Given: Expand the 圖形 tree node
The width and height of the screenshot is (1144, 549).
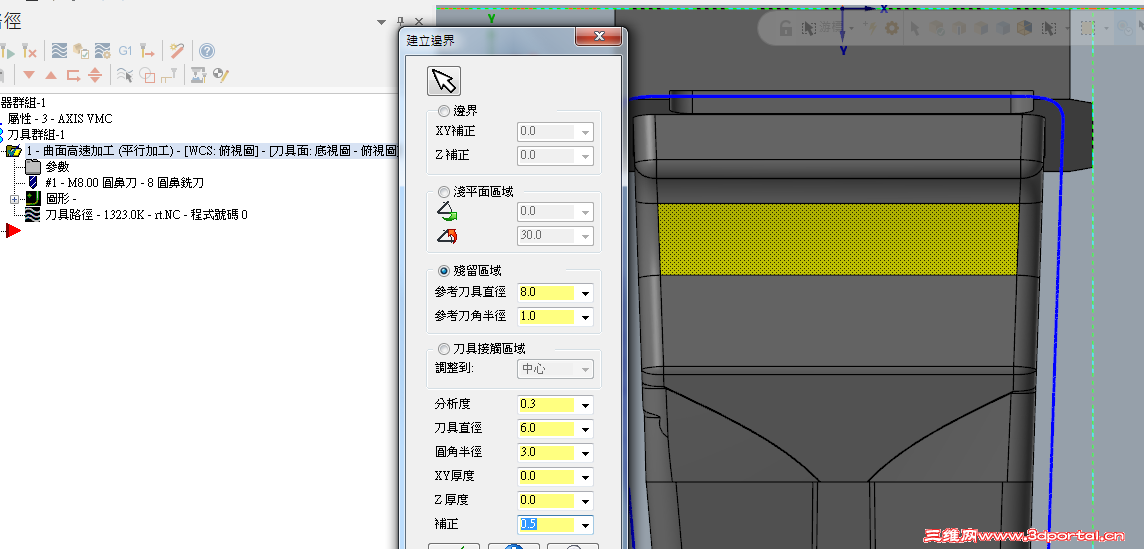Looking at the screenshot, I should click(14, 199).
